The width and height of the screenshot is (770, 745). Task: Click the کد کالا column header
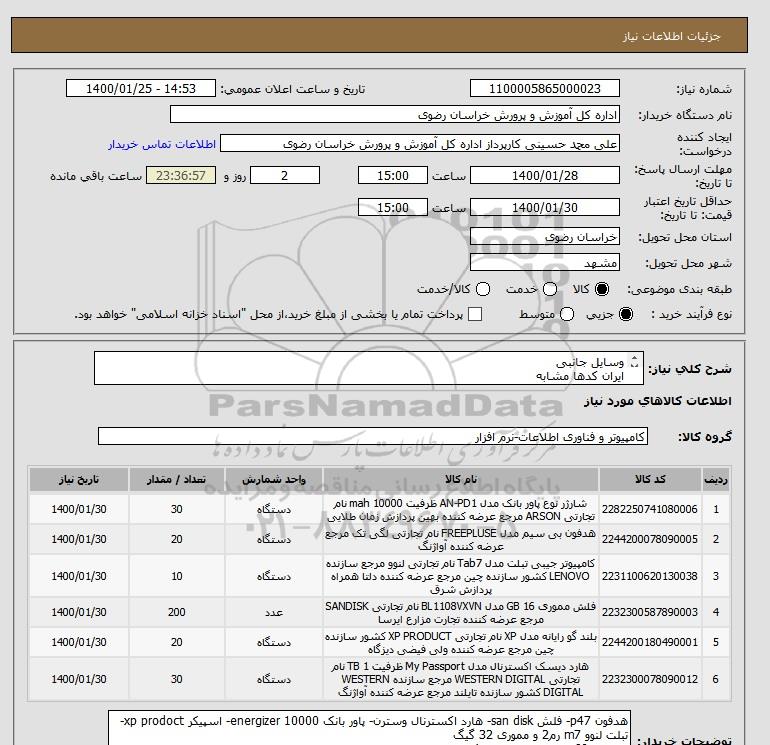point(650,479)
